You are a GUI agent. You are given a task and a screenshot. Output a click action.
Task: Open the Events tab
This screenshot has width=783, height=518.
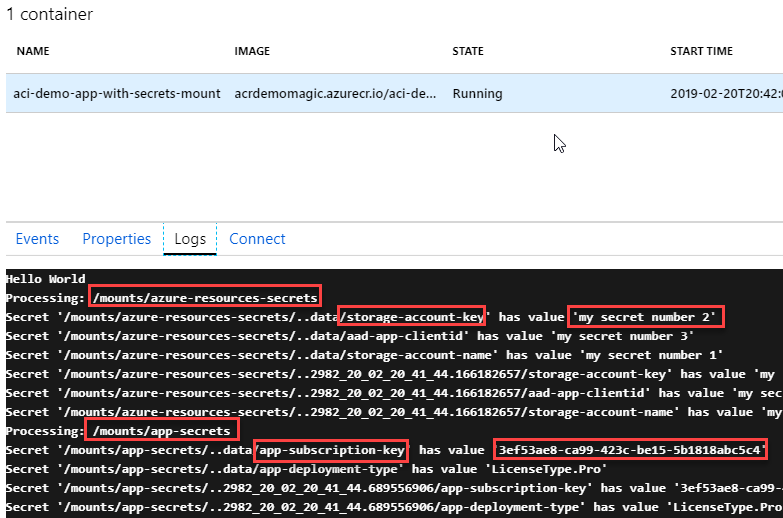click(x=37, y=239)
